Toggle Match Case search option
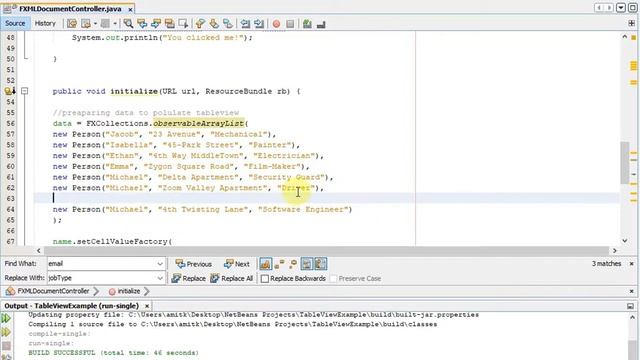Screen dimensions: 640x360 (265, 264)
